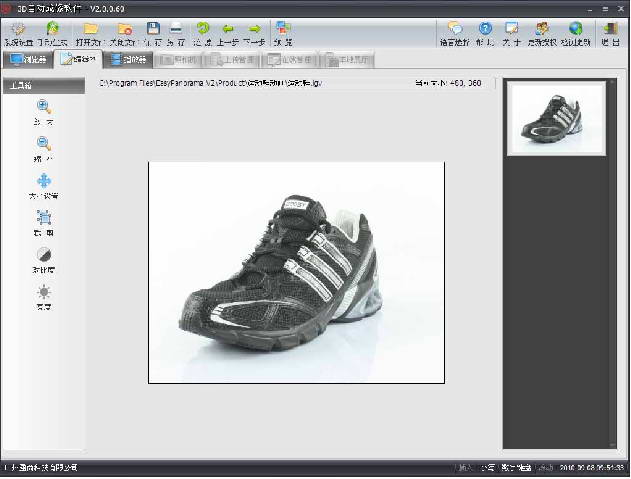
Task: Click the toolbox panel header
Action: [44, 85]
